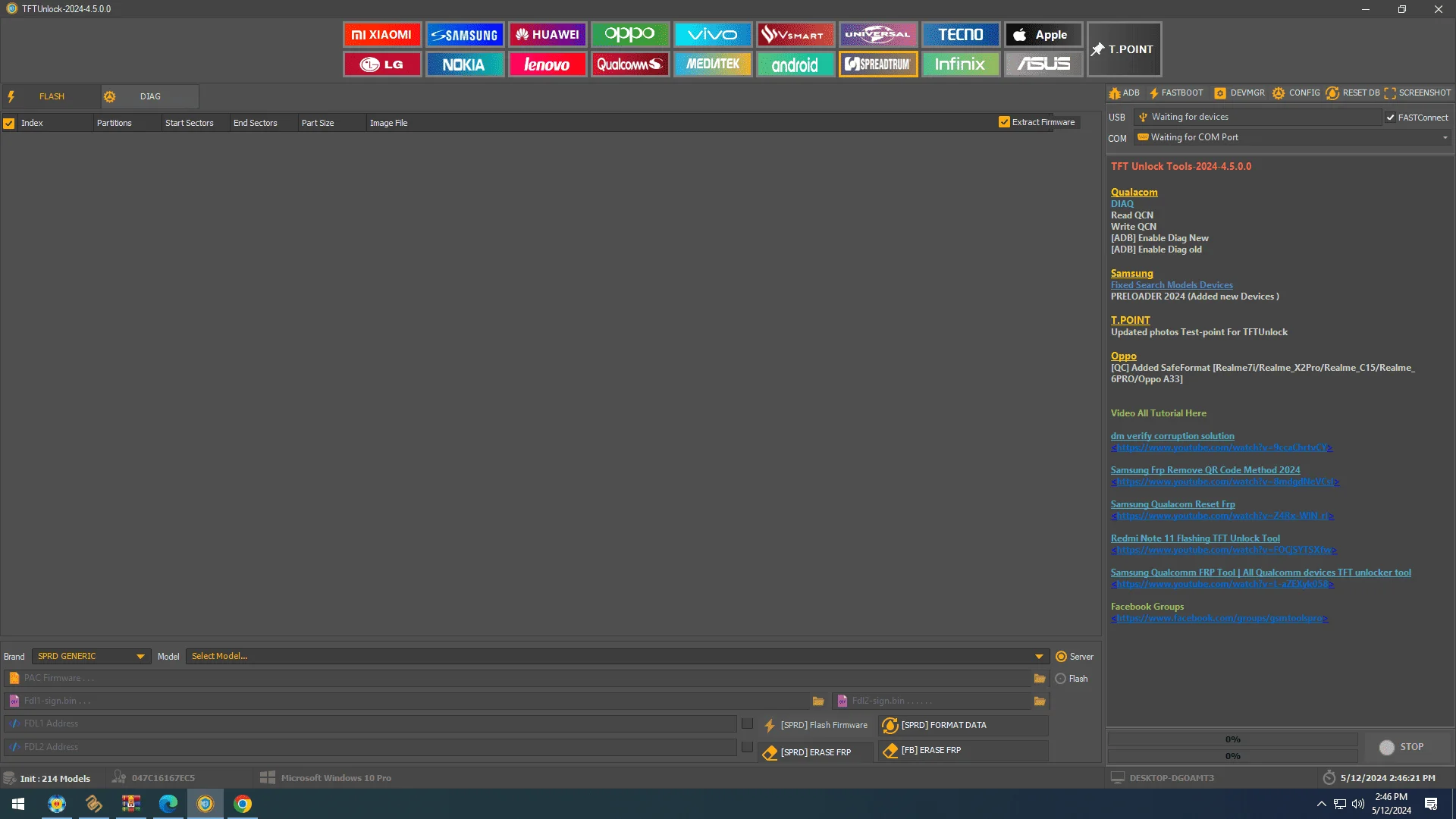Open the Huawei brand module
This screenshot has width=1456, height=819.
pos(548,35)
